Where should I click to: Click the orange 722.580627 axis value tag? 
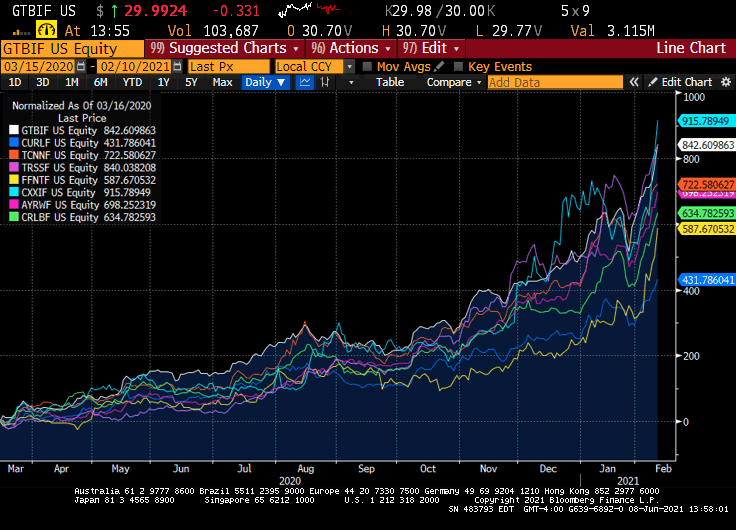pyautogui.click(x=706, y=184)
